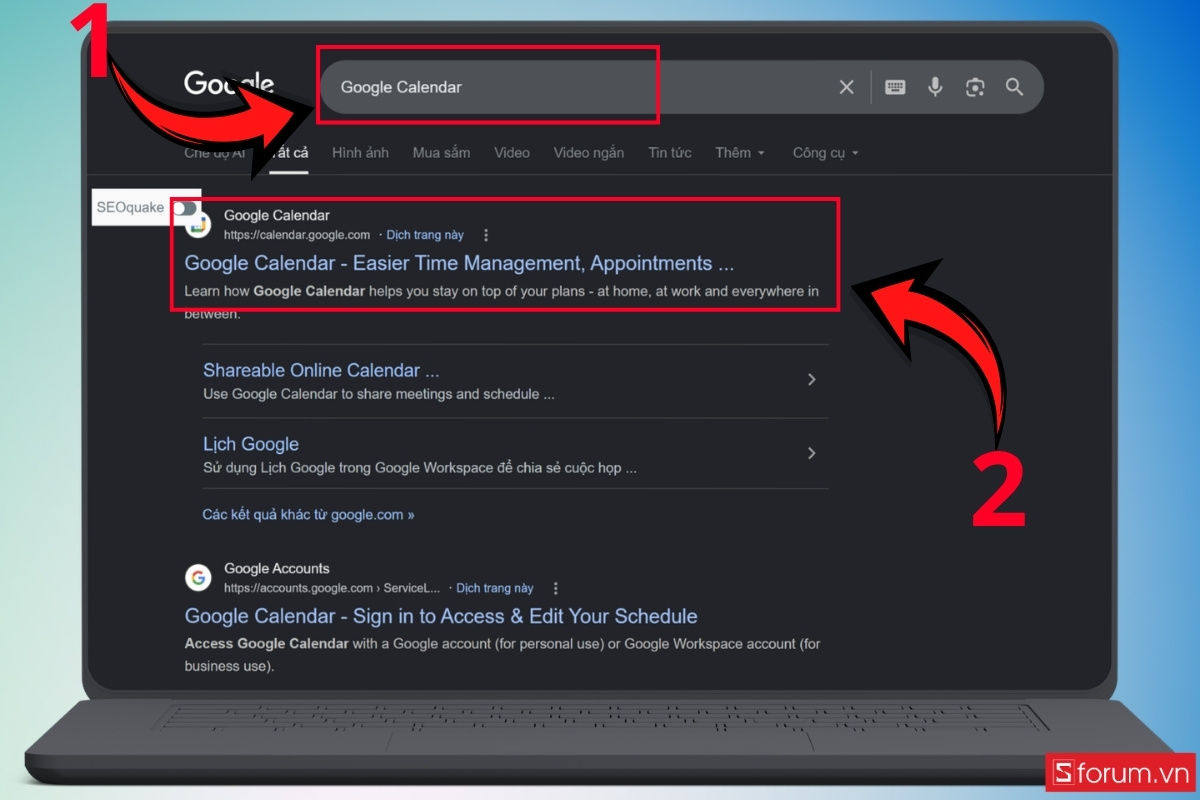
Task: Click the https://calendar.google.com URL text
Action: pyautogui.click(x=297, y=235)
